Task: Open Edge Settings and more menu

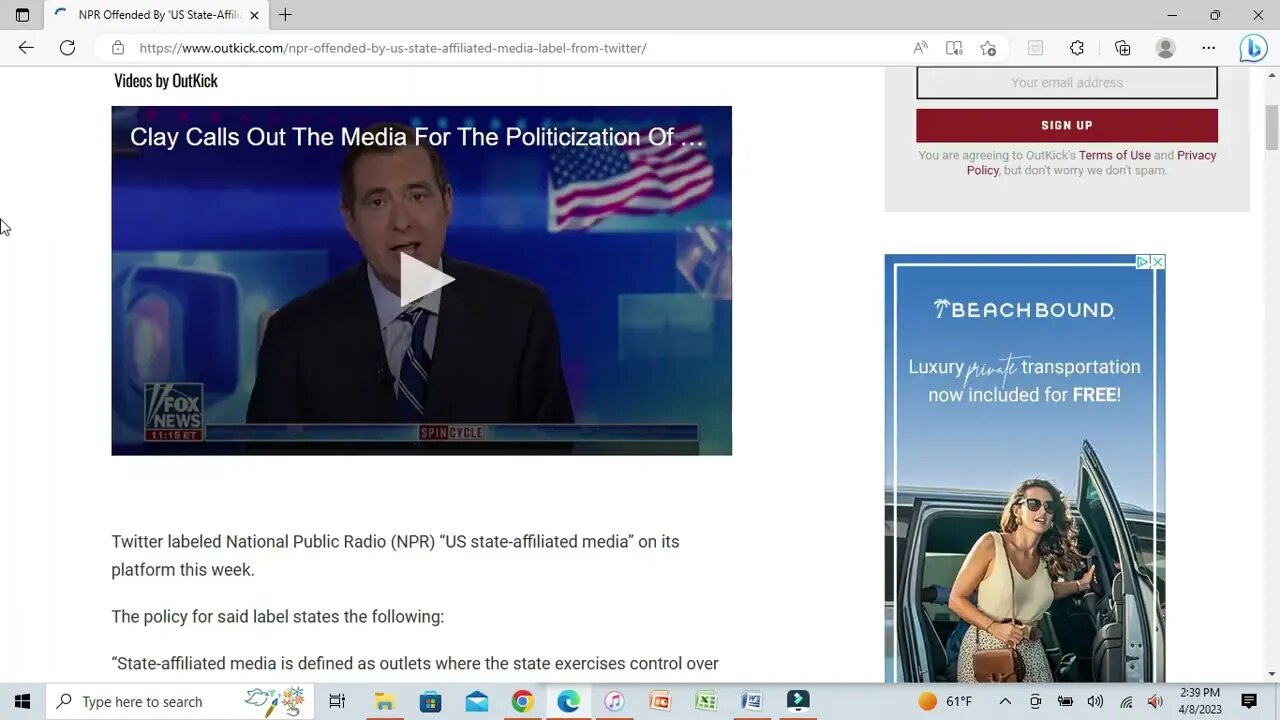Action: pos(1209,48)
